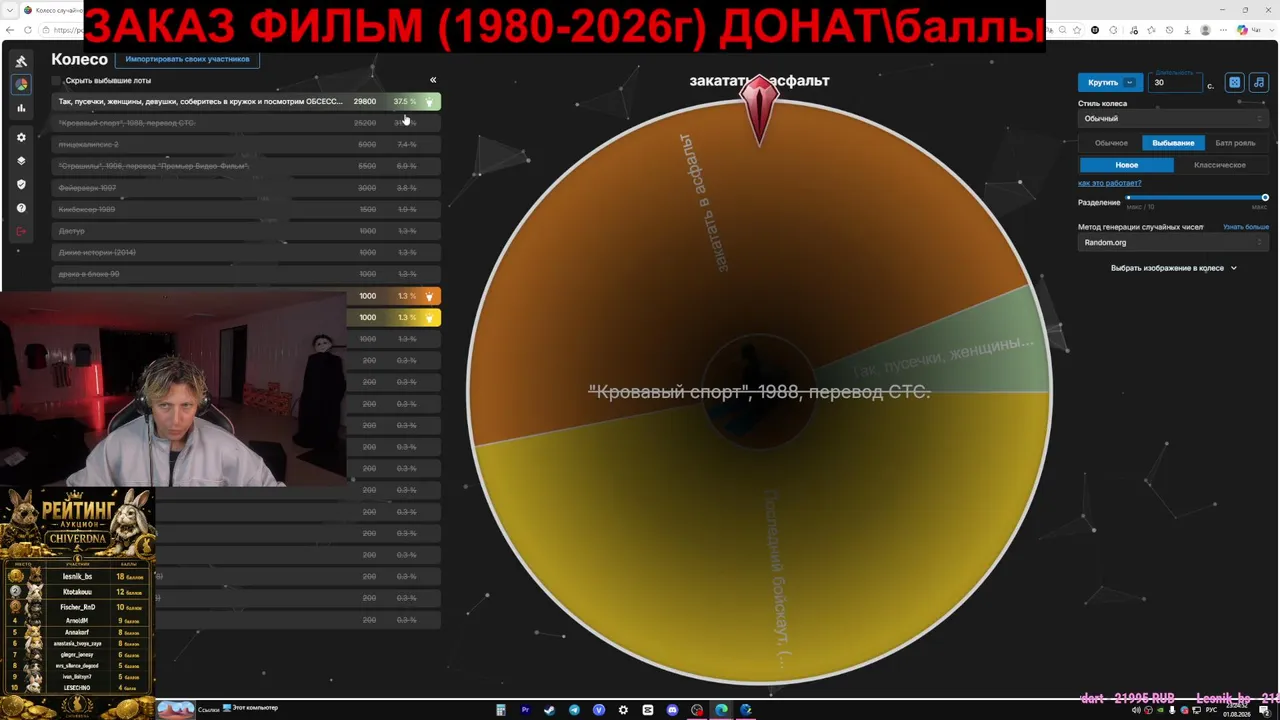Screen dimensions: 1280x720
Task: Open Calculator from the taskbar
Action: 501,710
